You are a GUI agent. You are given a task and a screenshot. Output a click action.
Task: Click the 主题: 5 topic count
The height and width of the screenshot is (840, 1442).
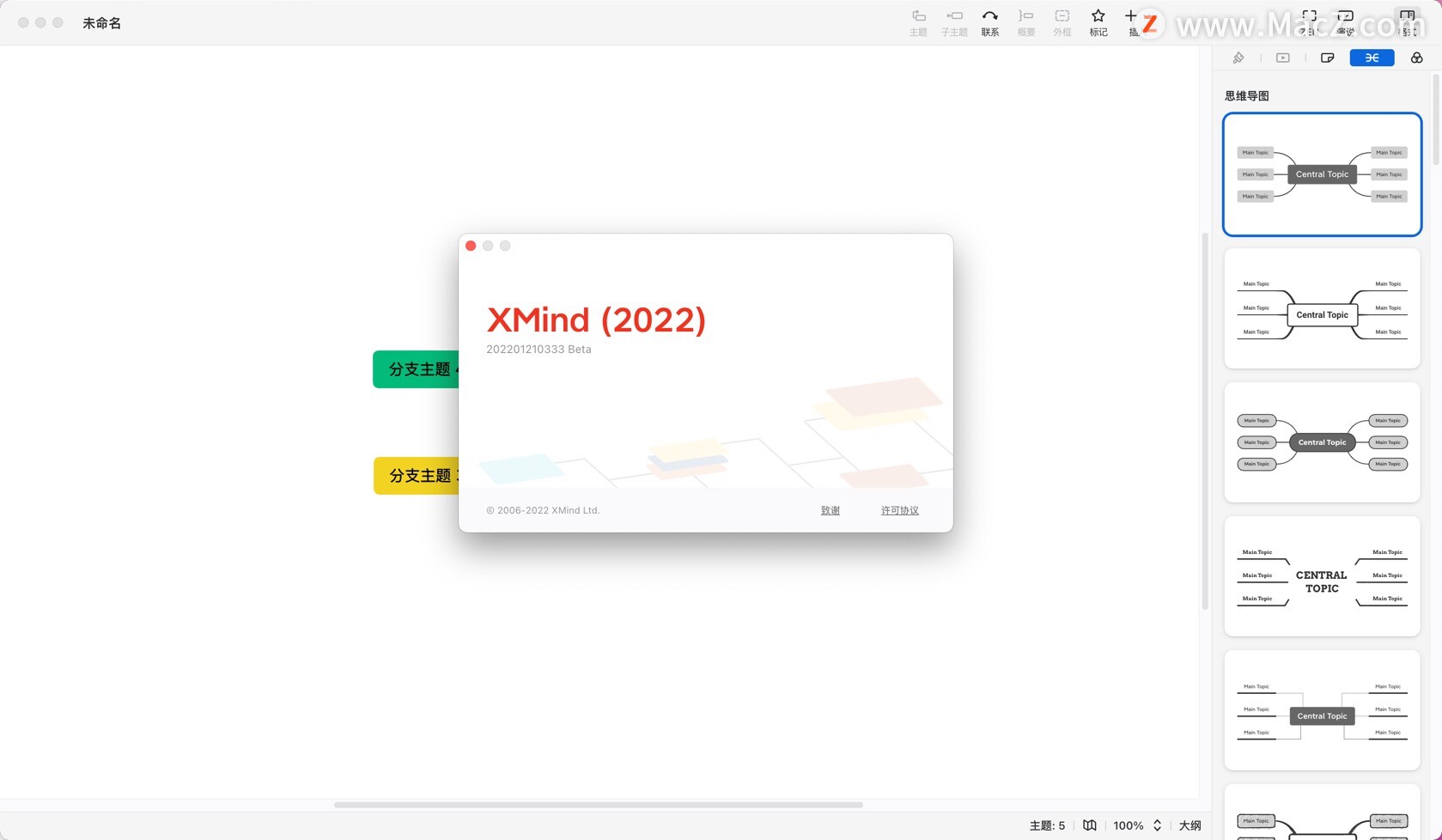(1047, 825)
